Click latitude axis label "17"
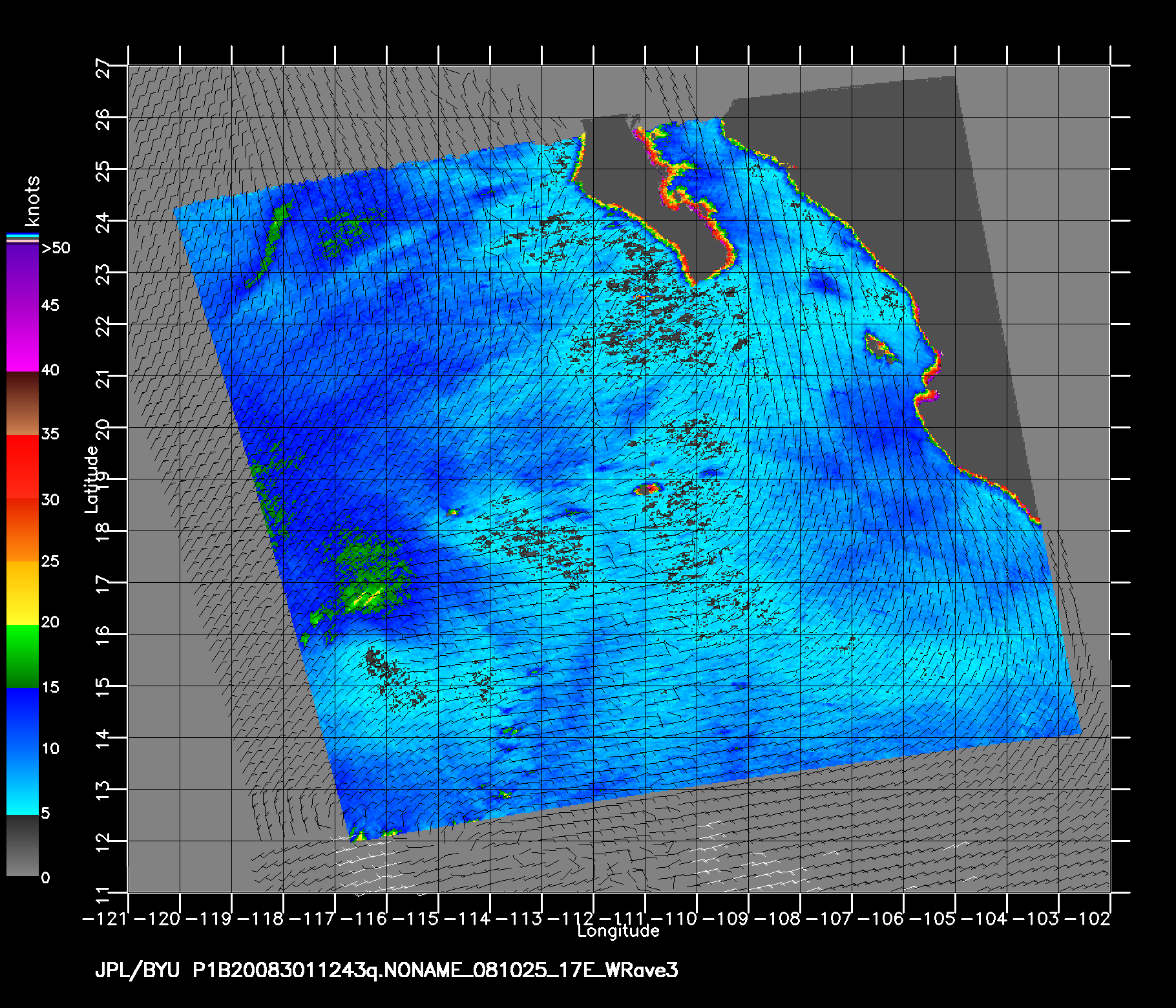 (103, 585)
